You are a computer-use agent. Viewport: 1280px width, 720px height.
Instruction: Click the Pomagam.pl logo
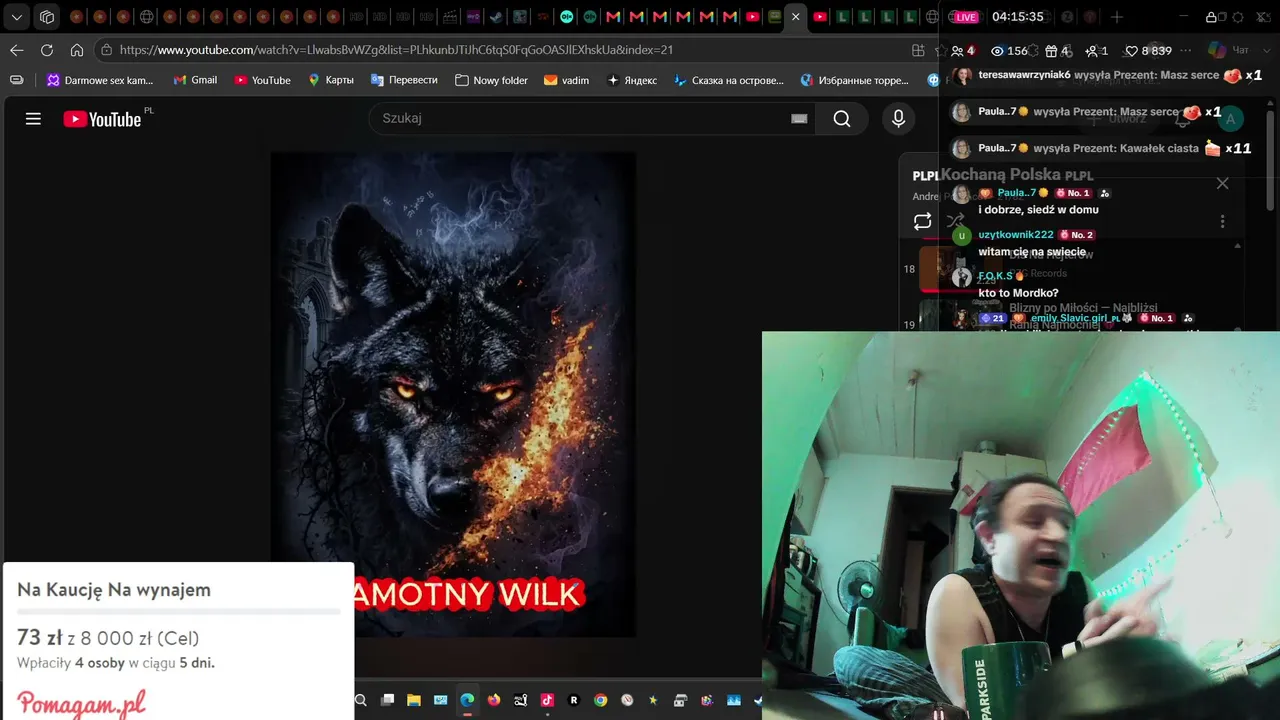click(x=81, y=702)
